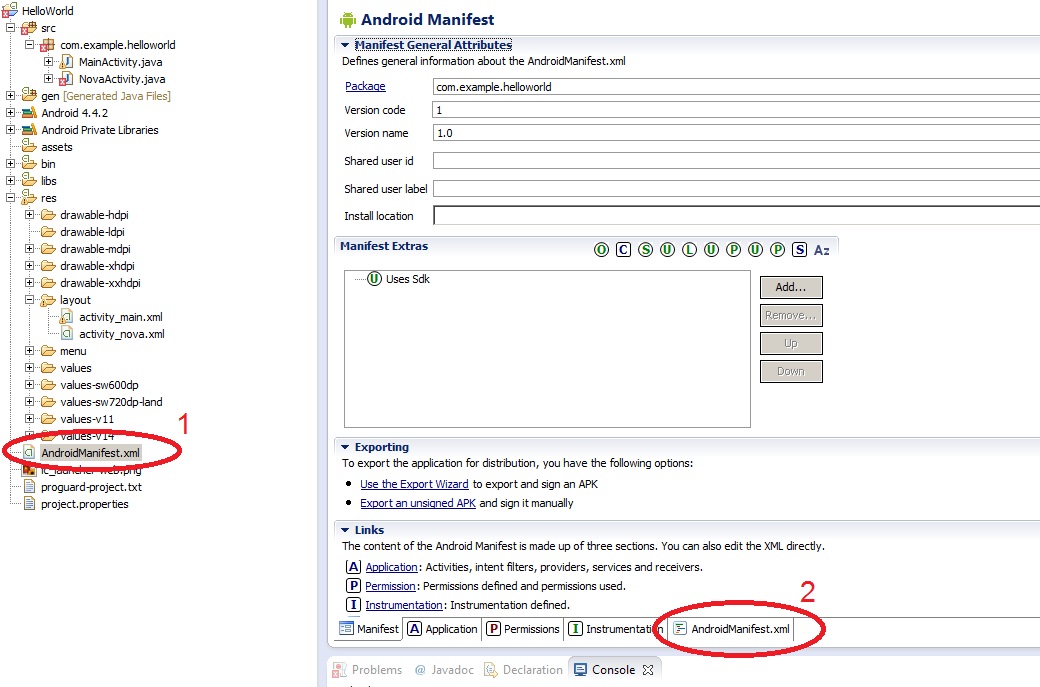Click the src source folder icon
Viewport: 1040px width, 687px height.
pos(29,28)
